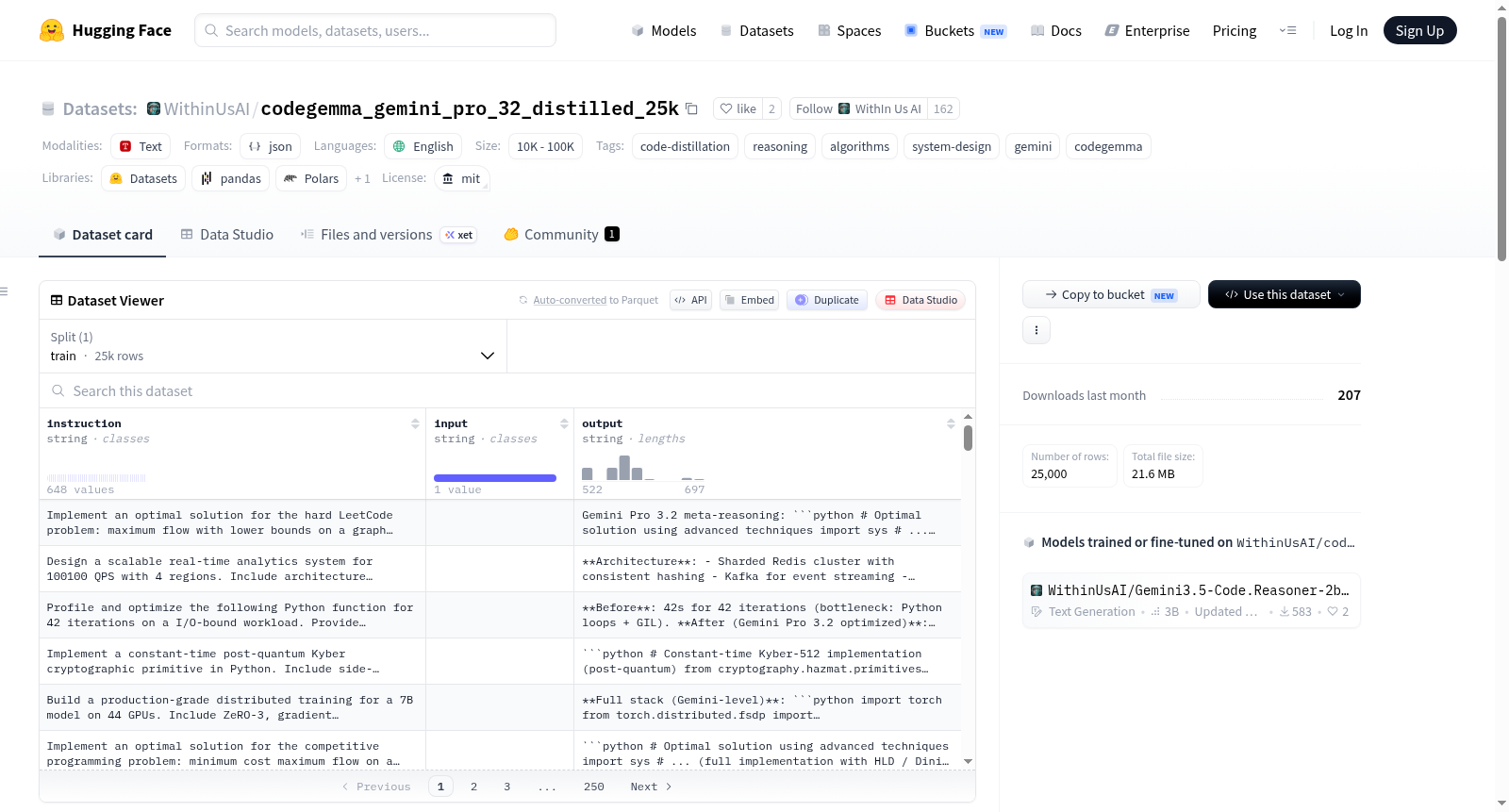Viewport: 1509px width, 812px height.
Task: Copy dataset name with the copy icon
Action: click(691, 108)
